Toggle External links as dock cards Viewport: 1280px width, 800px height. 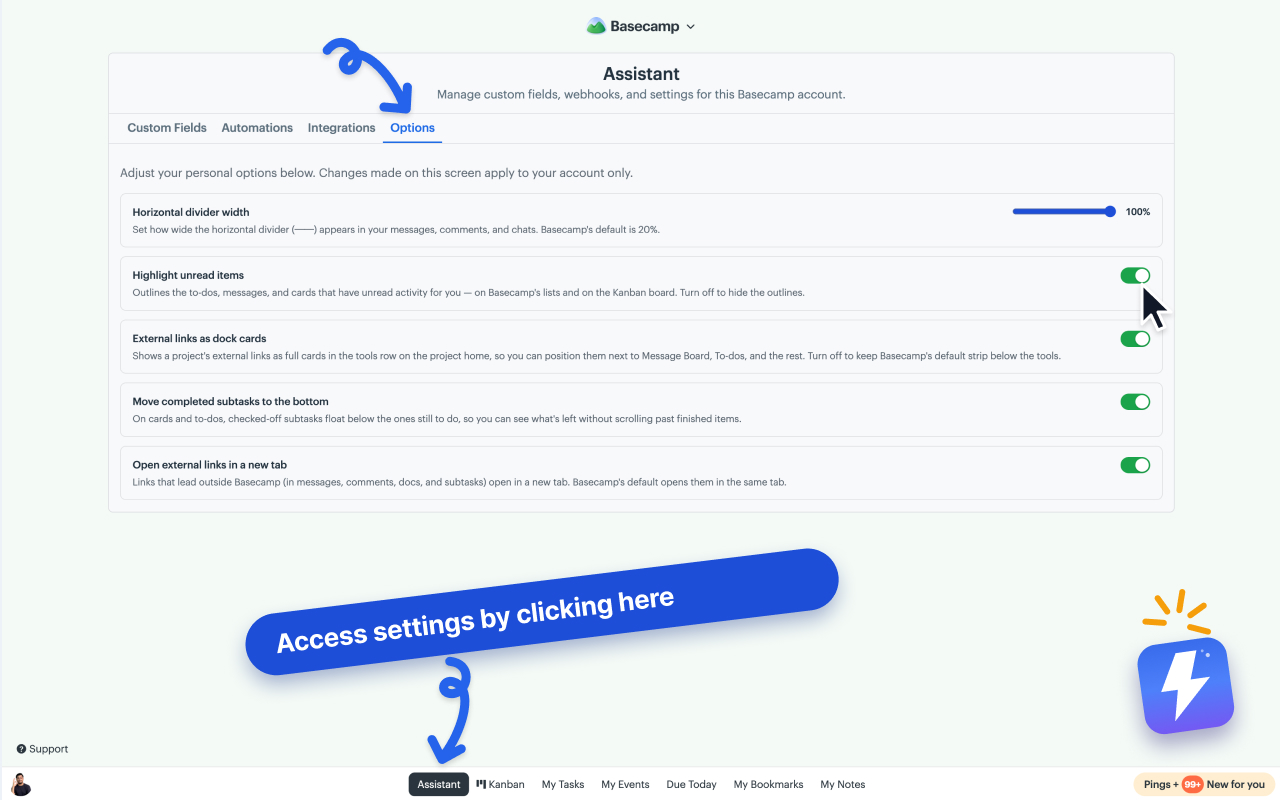coord(1135,339)
